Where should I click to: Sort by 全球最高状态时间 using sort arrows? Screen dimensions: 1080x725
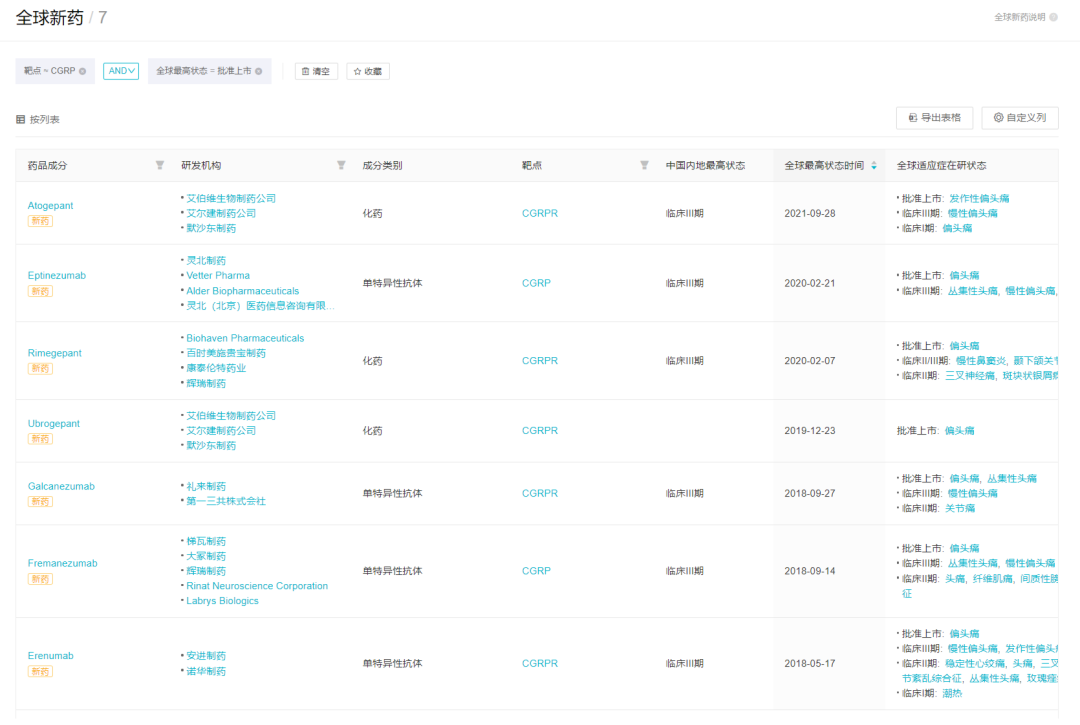[874, 165]
